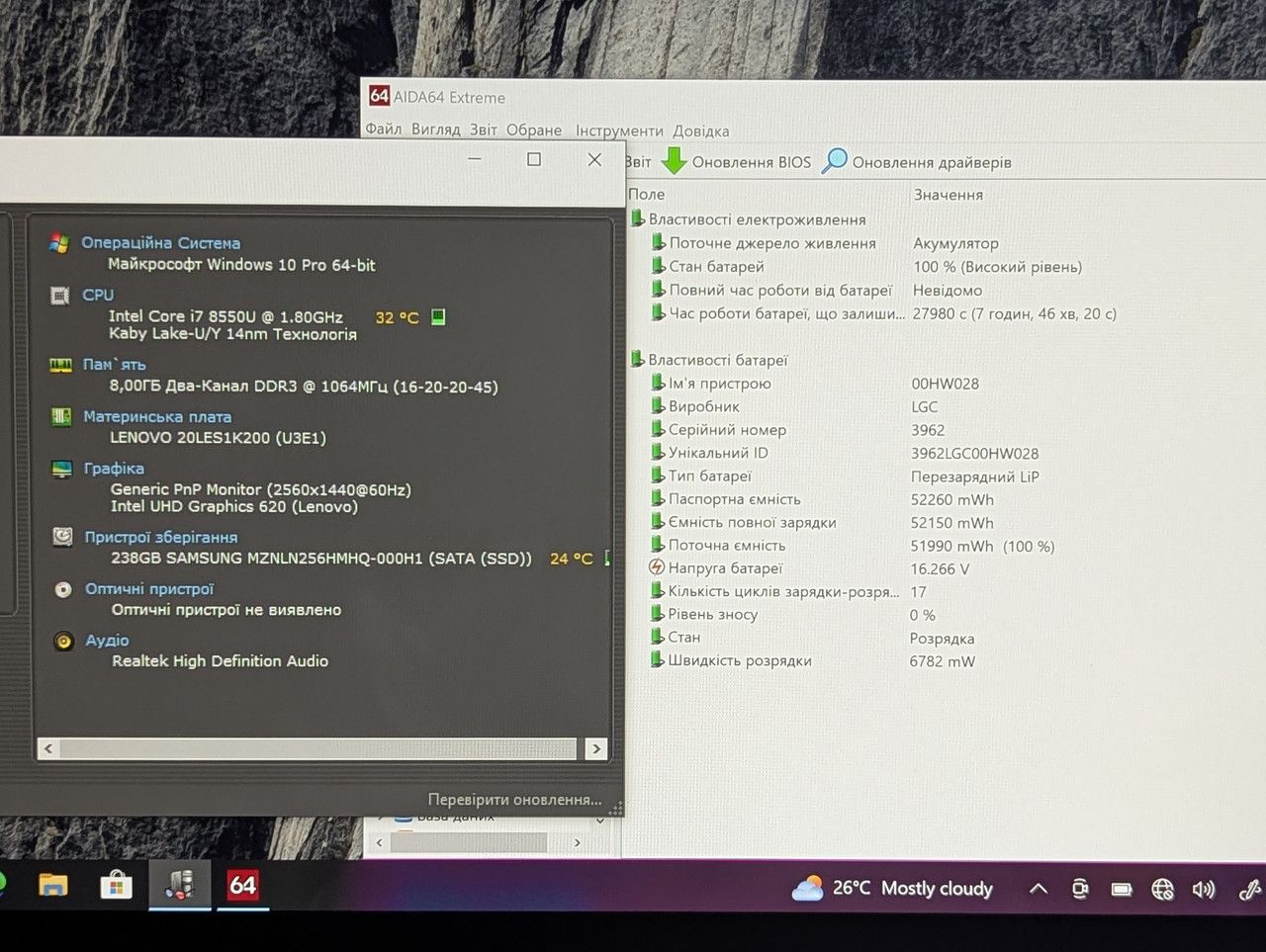The width and height of the screenshot is (1266, 952).
Task: Click the Speccy horizontal scrollbar thumb
Action: pyautogui.click(x=317, y=748)
